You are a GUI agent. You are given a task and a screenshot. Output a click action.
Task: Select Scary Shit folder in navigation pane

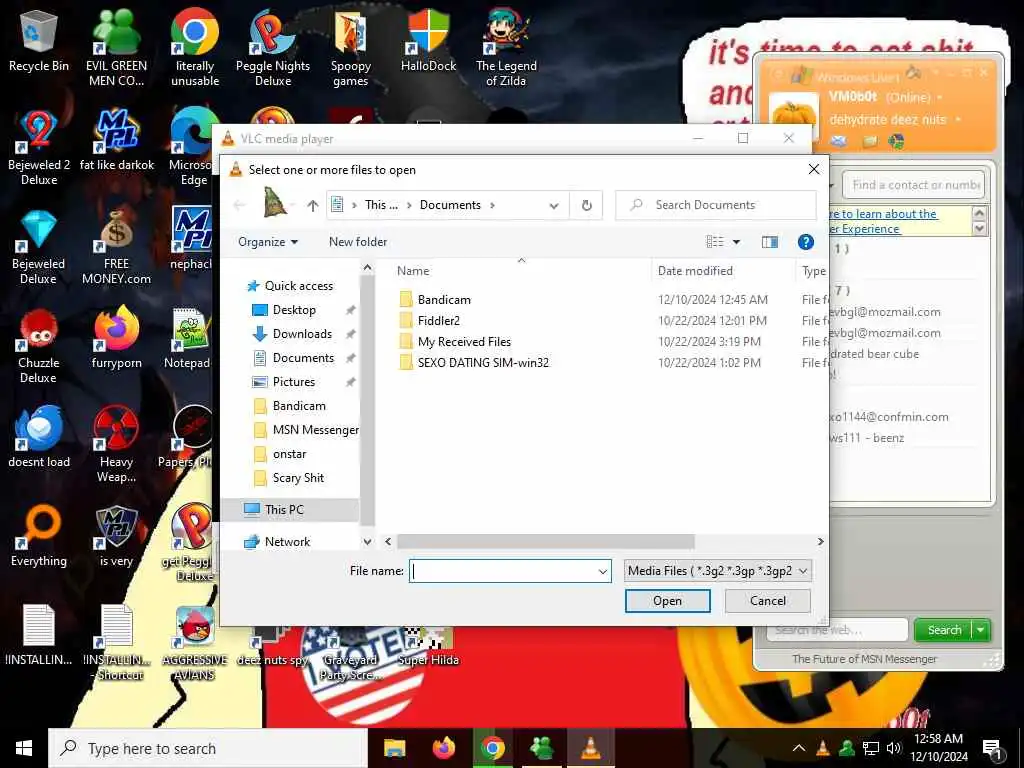[x=298, y=478]
